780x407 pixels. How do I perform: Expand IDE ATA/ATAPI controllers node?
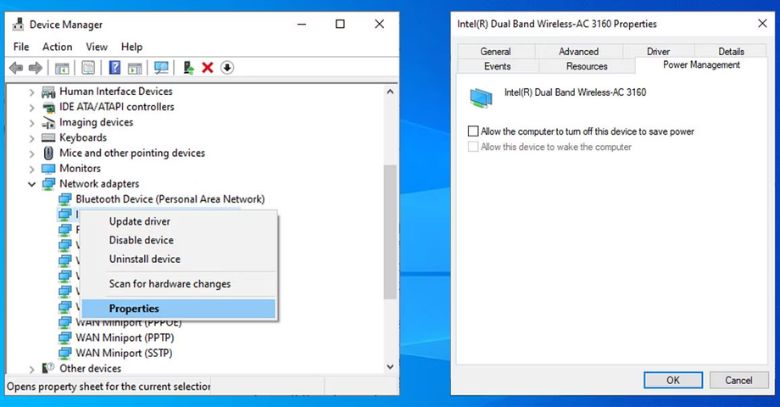[x=32, y=107]
